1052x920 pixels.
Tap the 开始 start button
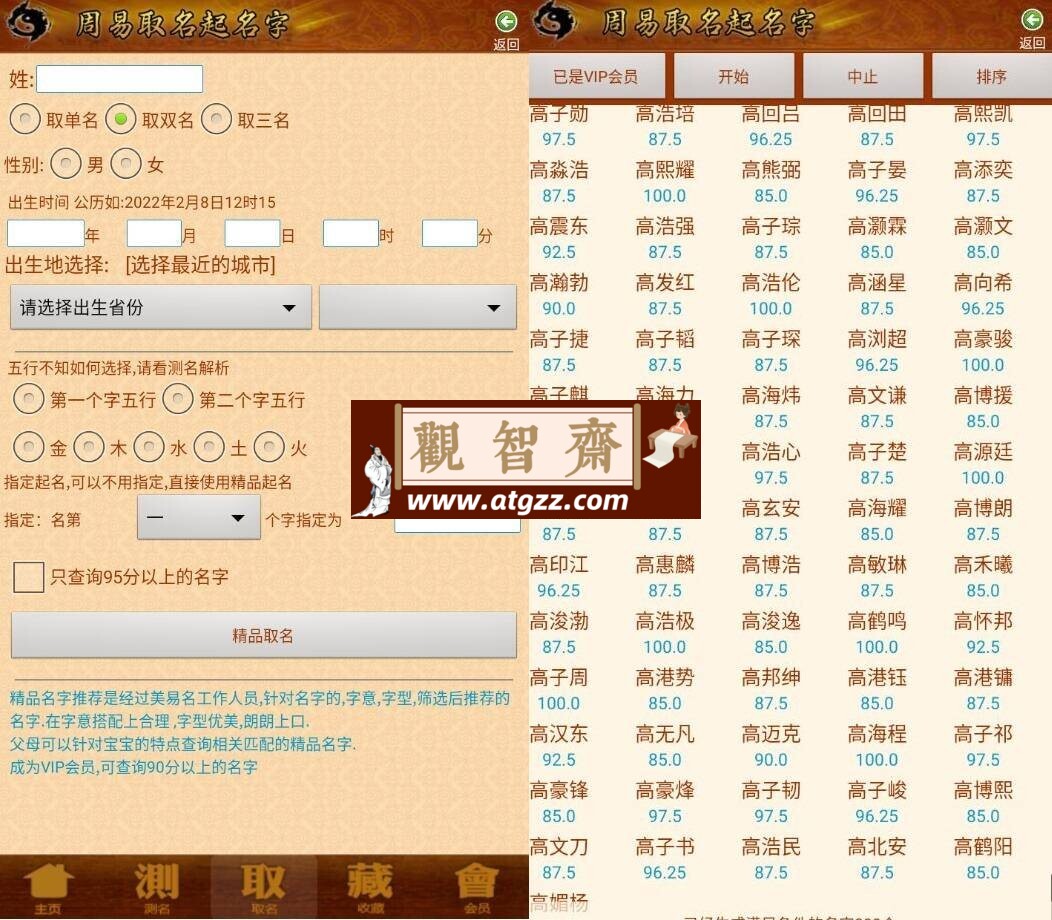tap(734, 76)
